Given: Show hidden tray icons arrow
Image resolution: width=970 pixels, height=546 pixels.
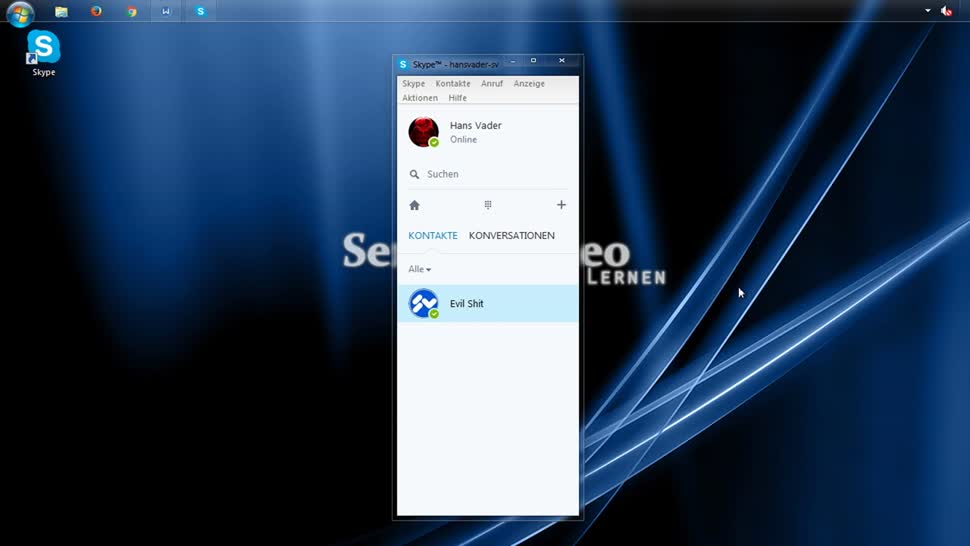Looking at the screenshot, I should (928, 11).
